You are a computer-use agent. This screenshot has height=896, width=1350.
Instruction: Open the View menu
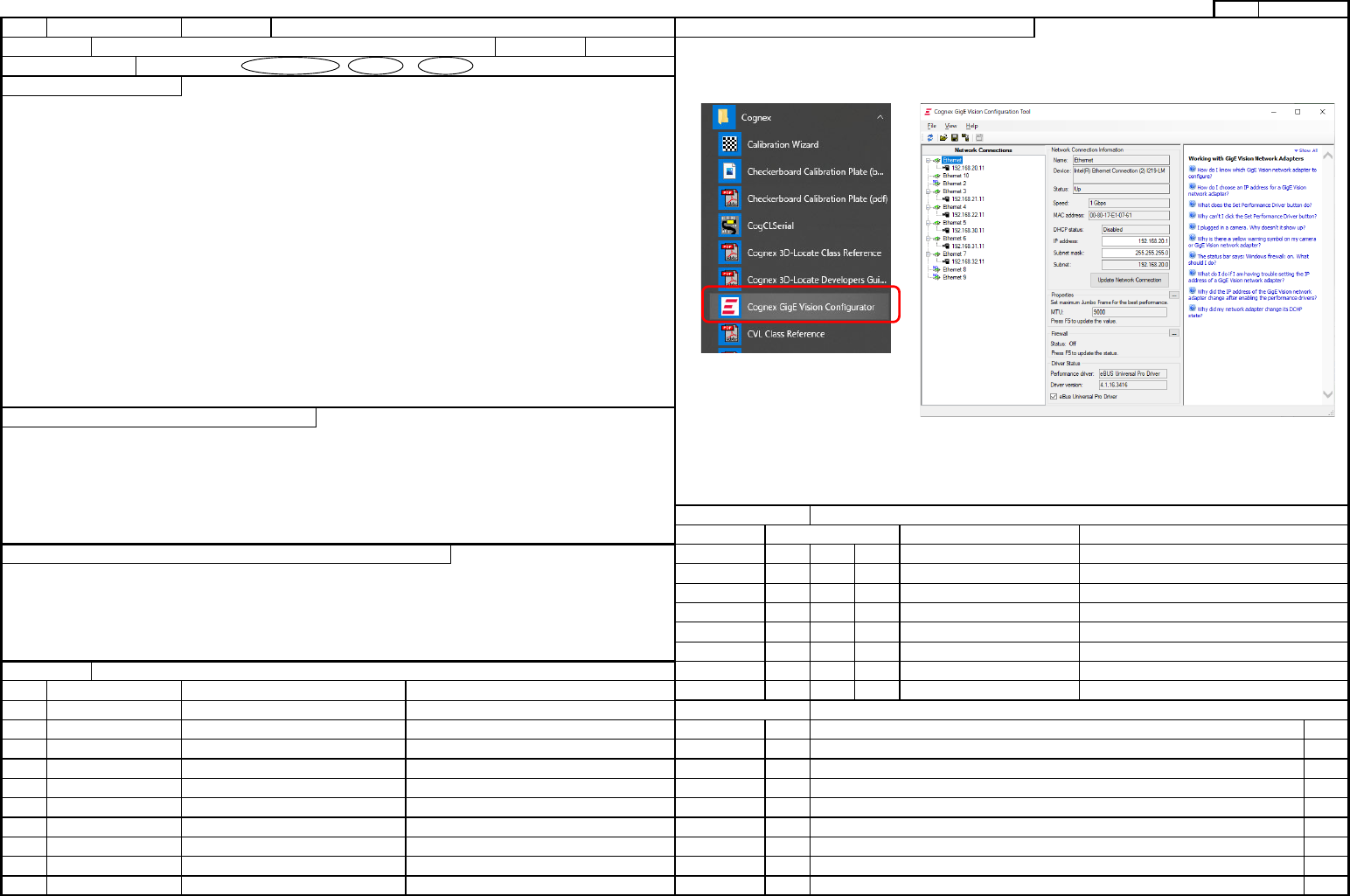click(x=951, y=126)
